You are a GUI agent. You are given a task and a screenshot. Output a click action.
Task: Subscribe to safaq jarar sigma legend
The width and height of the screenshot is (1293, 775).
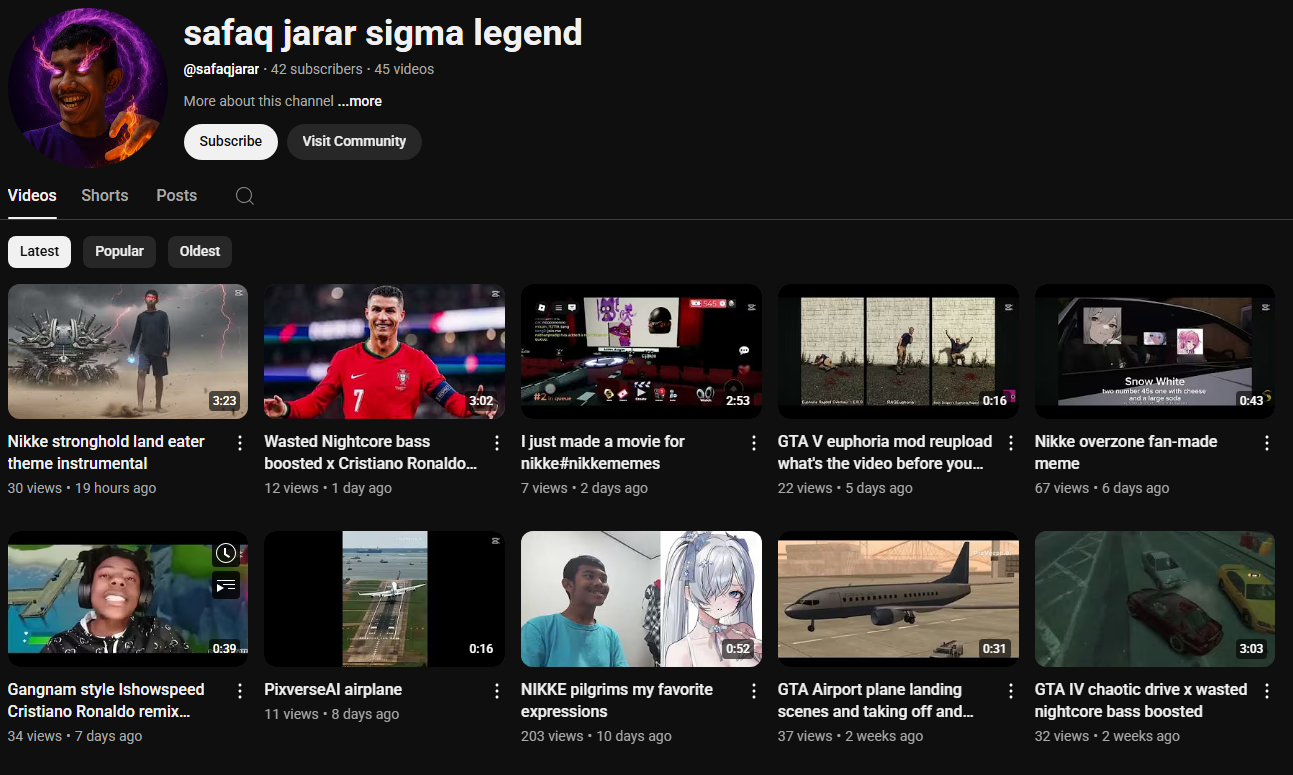[230, 141]
